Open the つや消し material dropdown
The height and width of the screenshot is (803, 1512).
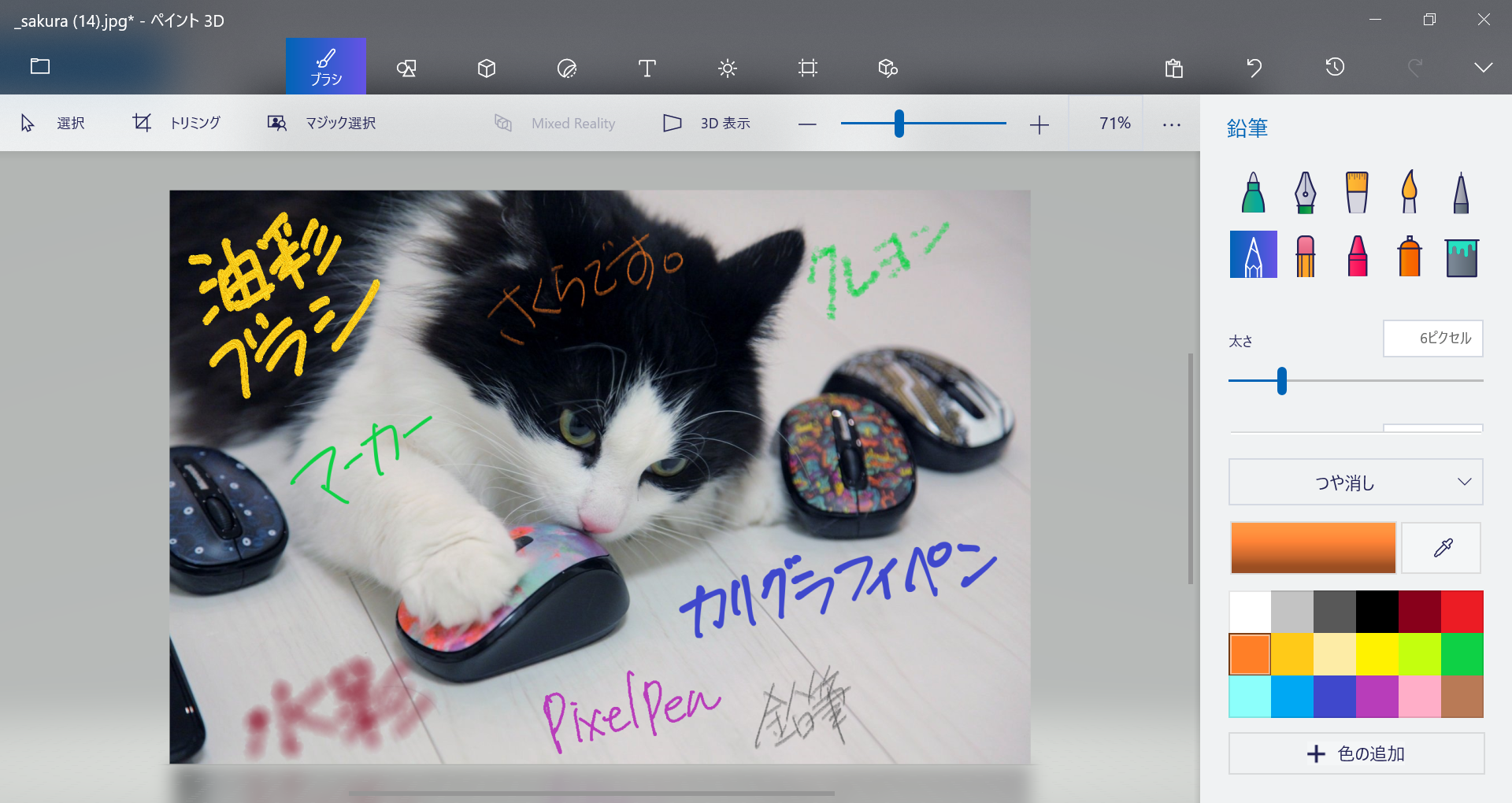(1356, 482)
